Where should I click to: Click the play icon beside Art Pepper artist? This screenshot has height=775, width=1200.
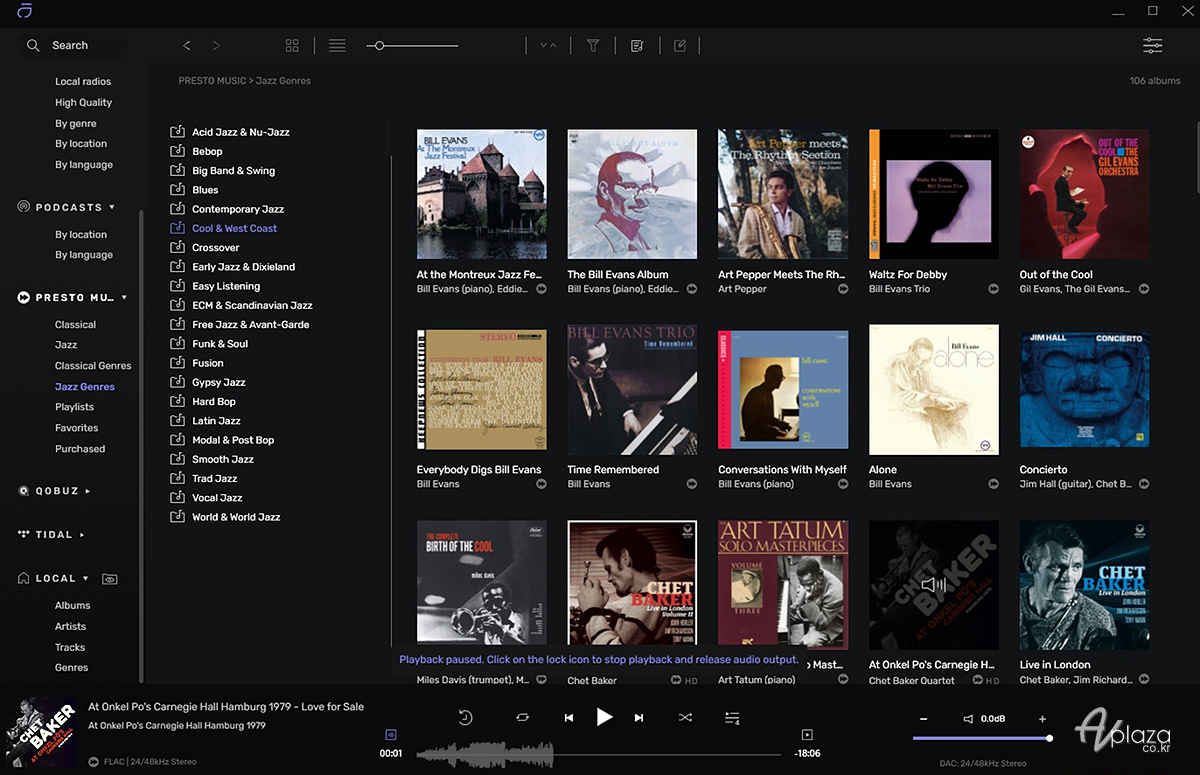pyautogui.click(x=843, y=289)
